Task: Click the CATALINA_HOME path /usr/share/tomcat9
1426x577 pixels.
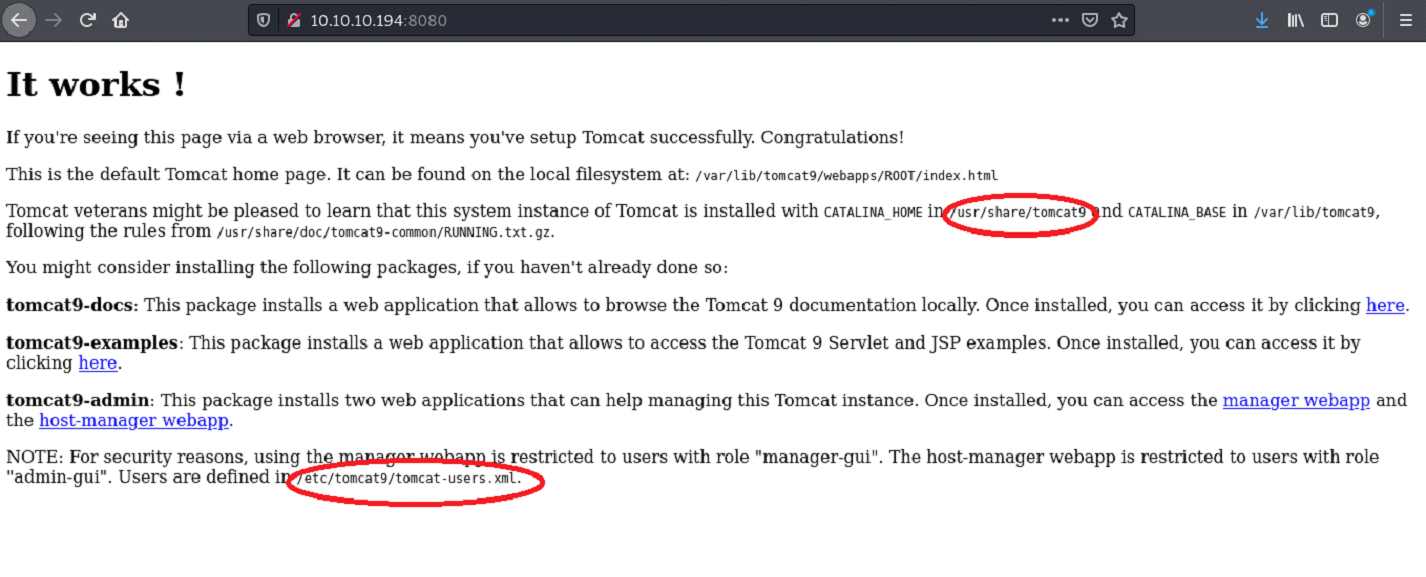Action: 1016,212
